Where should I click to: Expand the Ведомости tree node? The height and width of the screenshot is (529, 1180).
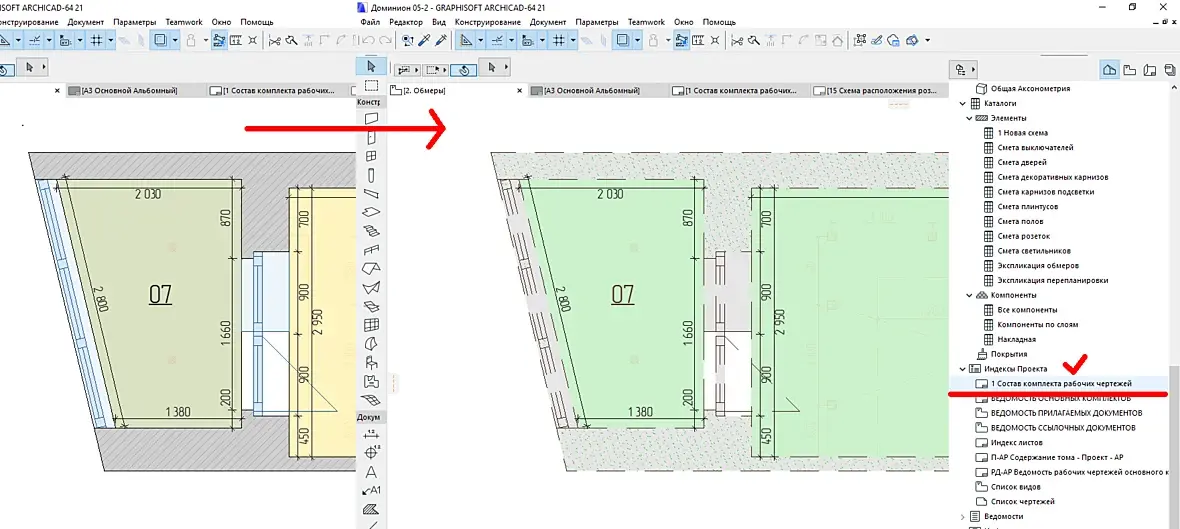tap(962, 516)
